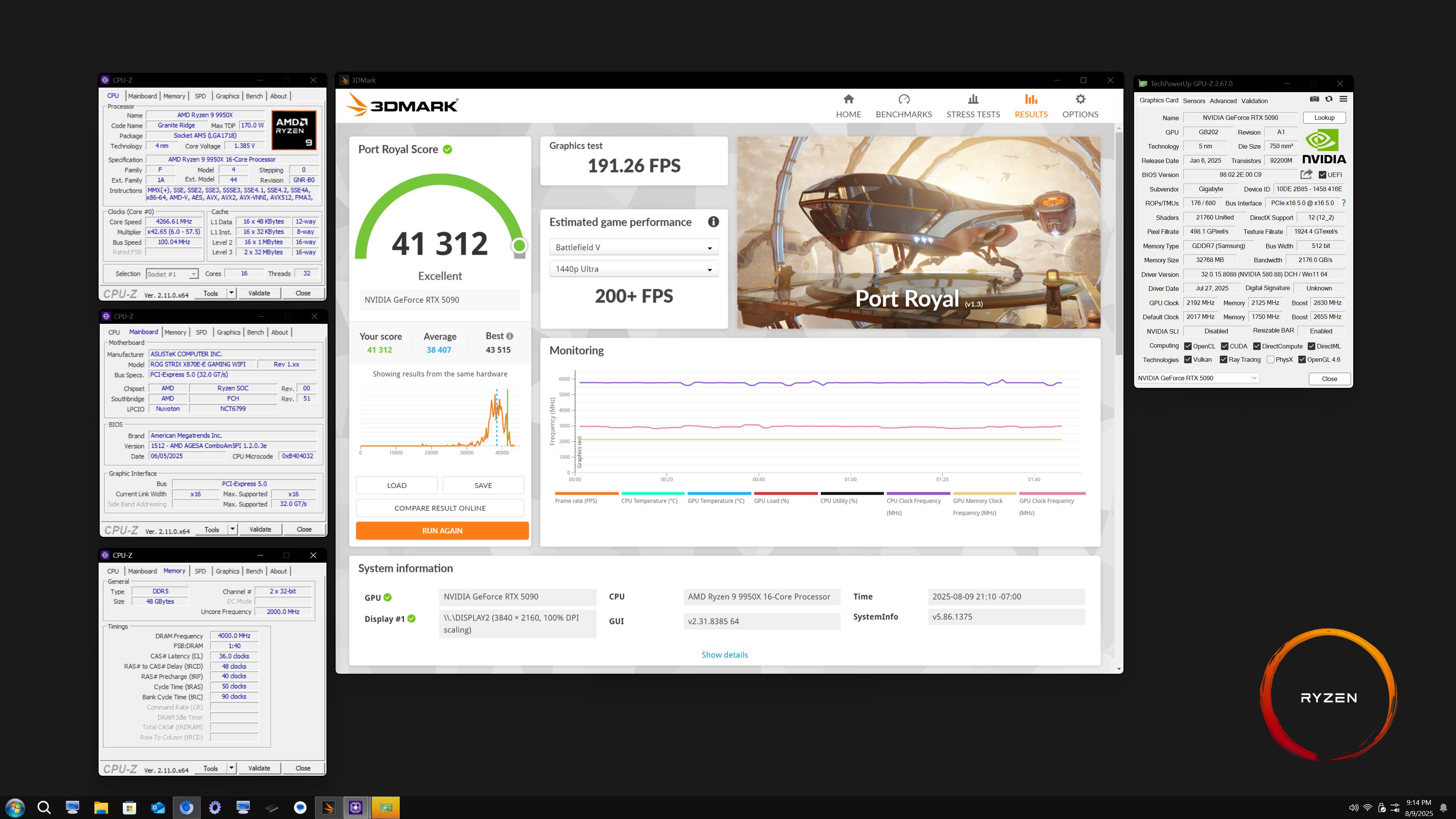Toggle the Ray Tracing checkbox in GPU-Z
Viewport: 1456px width, 819px height.
pyautogui.click(x=1223, y=359)
